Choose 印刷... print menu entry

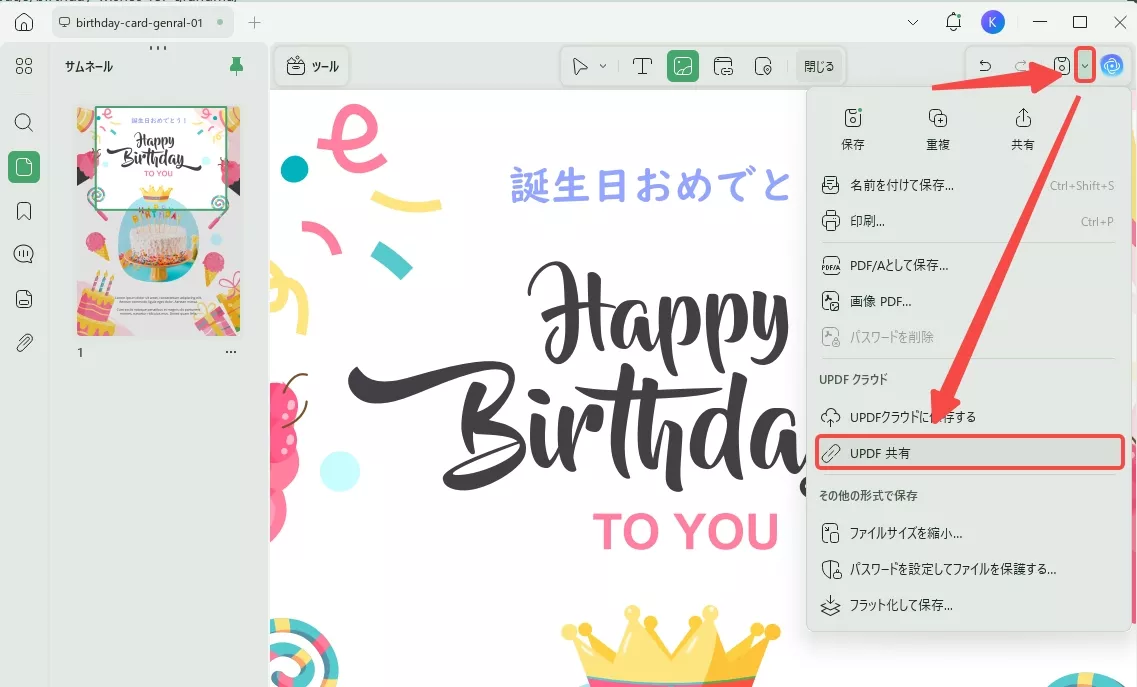pyautogui.click(x=969, y=221)
